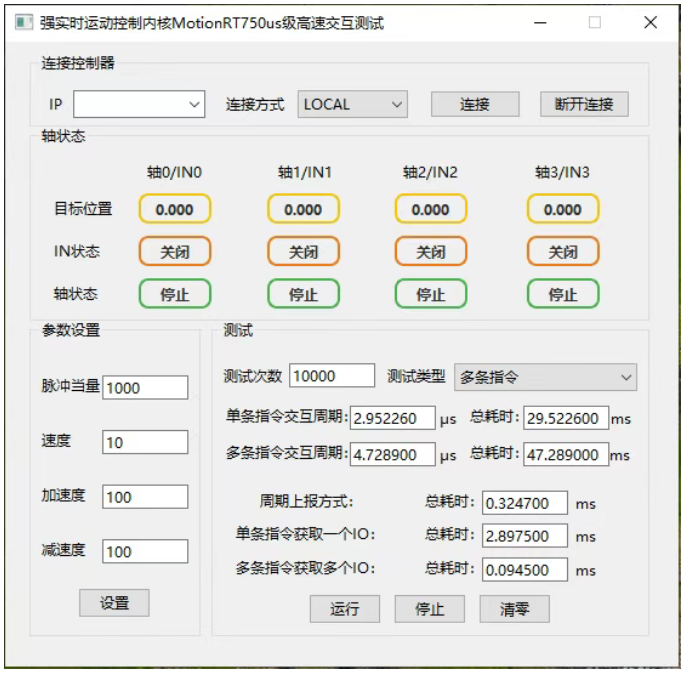Image resolution: width=684 pixels, height=673 pixels.
Task: Click the 断开连接 button
Action: tap(584, 104)
